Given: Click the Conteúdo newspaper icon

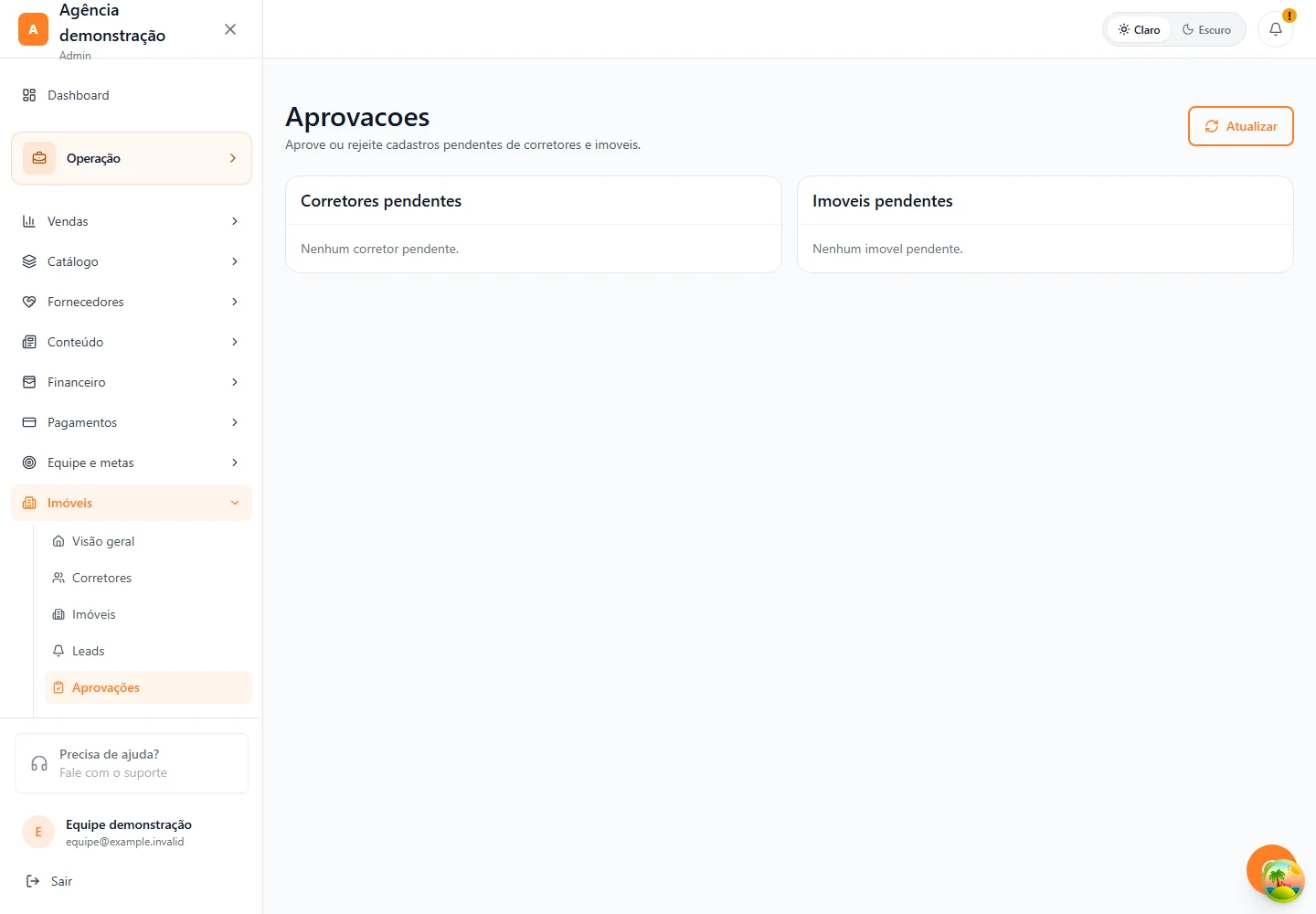Looking at the screenshot, I should point(29,342).
